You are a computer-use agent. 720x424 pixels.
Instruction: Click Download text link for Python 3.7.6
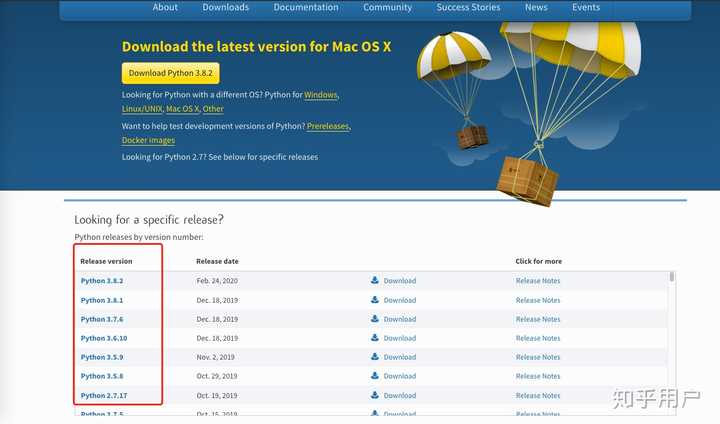[400, 319]
